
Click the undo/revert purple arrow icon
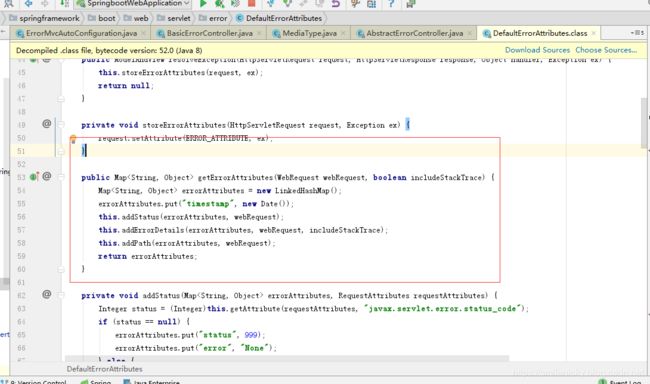pyautogui.click(x=336, y=4)
